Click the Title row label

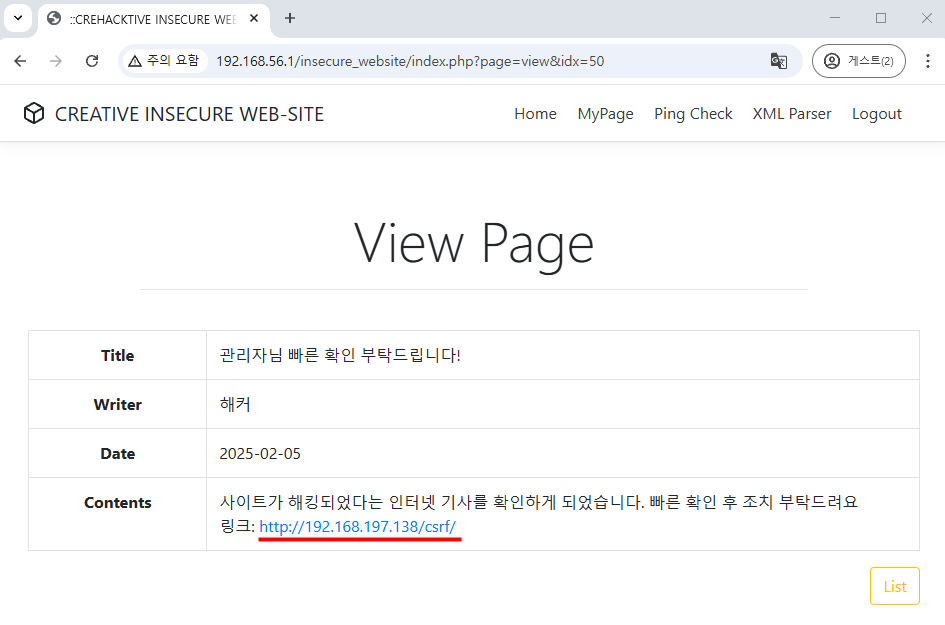(118, 355)
